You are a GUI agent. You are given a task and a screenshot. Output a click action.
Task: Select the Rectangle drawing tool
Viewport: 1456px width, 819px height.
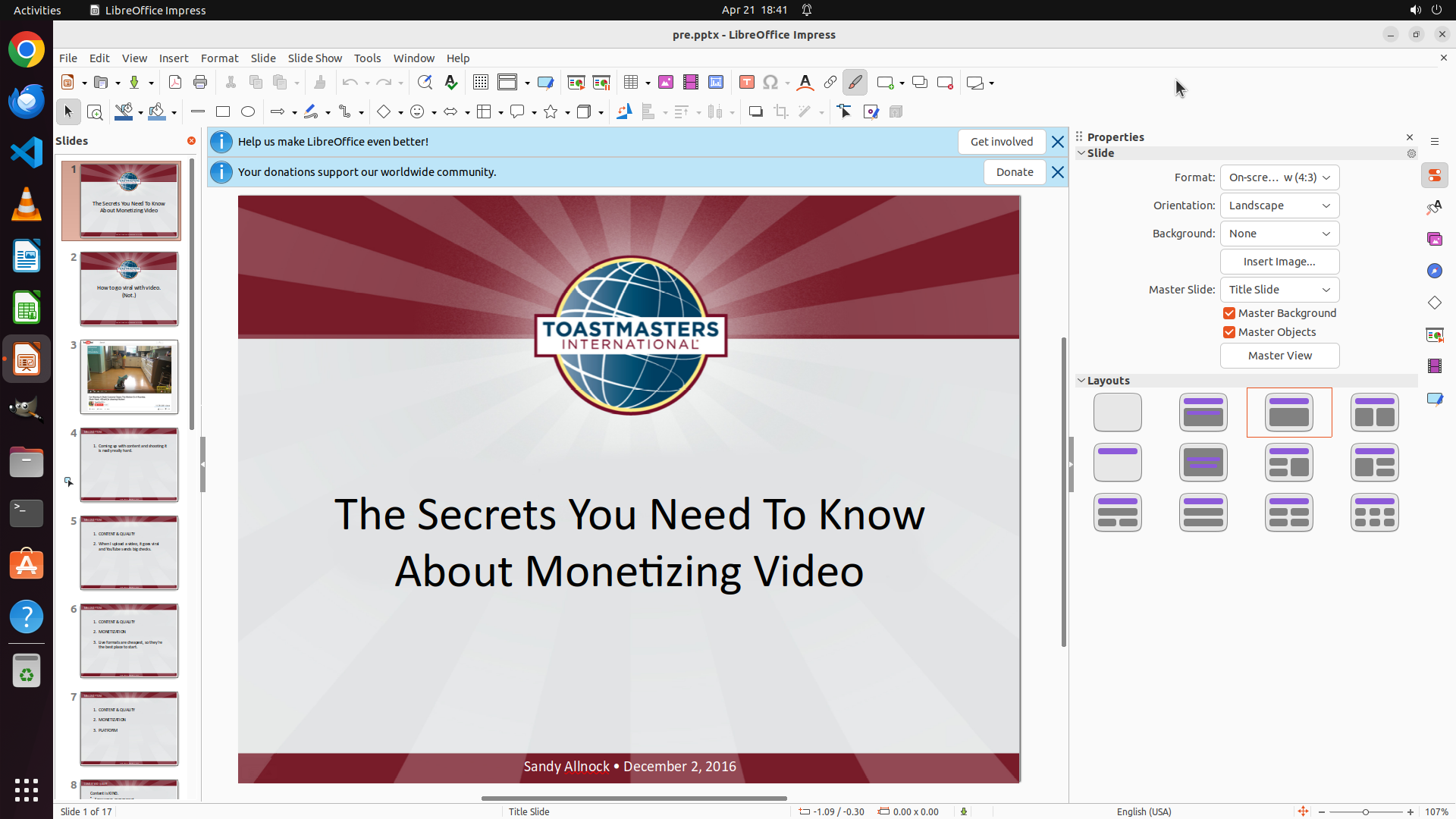pyautogui.click(x=223, y=112)
